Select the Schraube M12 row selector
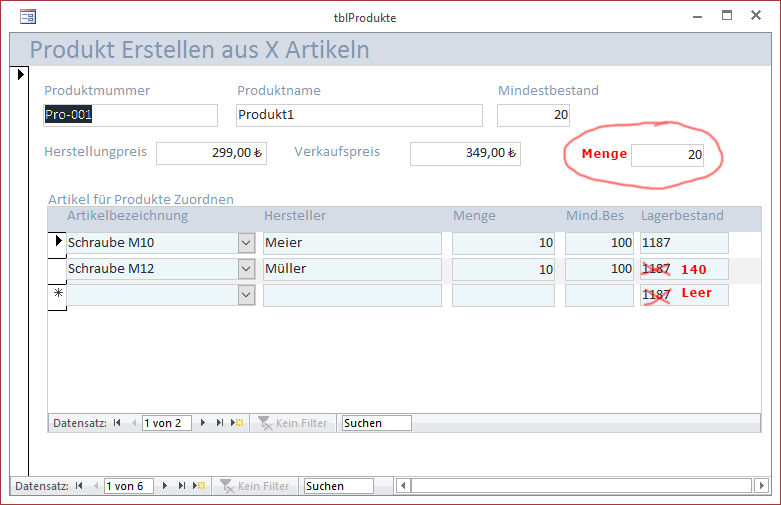 click(x=57, y=270)
